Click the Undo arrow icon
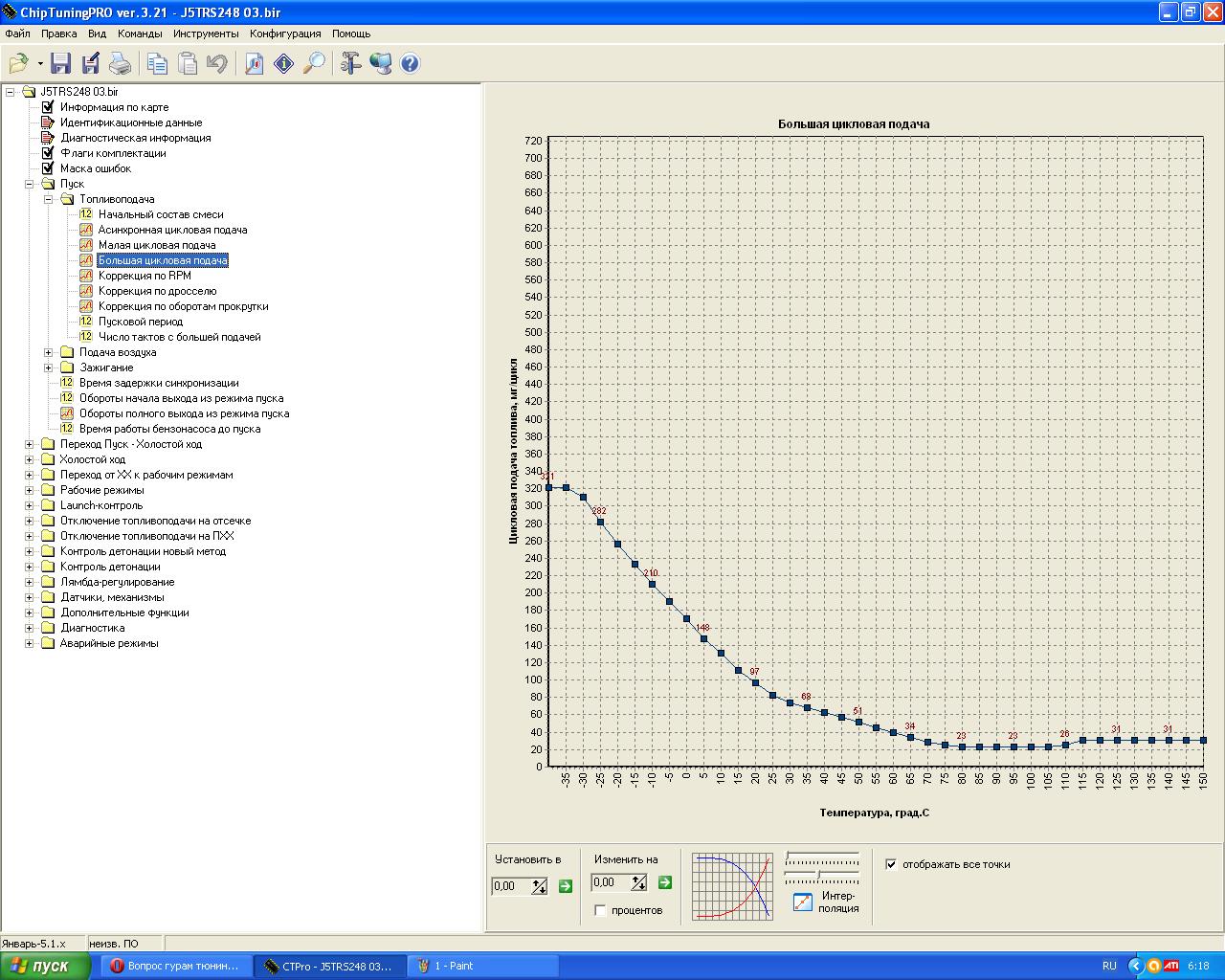Image resolution: width=1225 pixels, height=980 pixels. click(x=217, y=64)
